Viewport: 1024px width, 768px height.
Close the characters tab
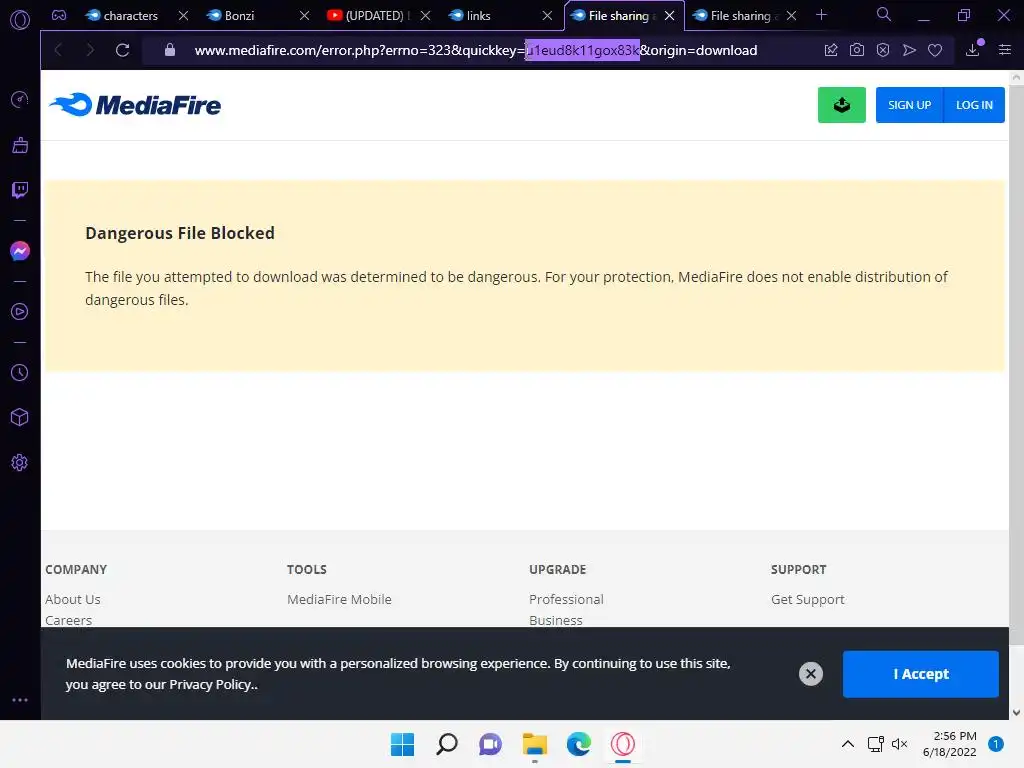(184, 16)
